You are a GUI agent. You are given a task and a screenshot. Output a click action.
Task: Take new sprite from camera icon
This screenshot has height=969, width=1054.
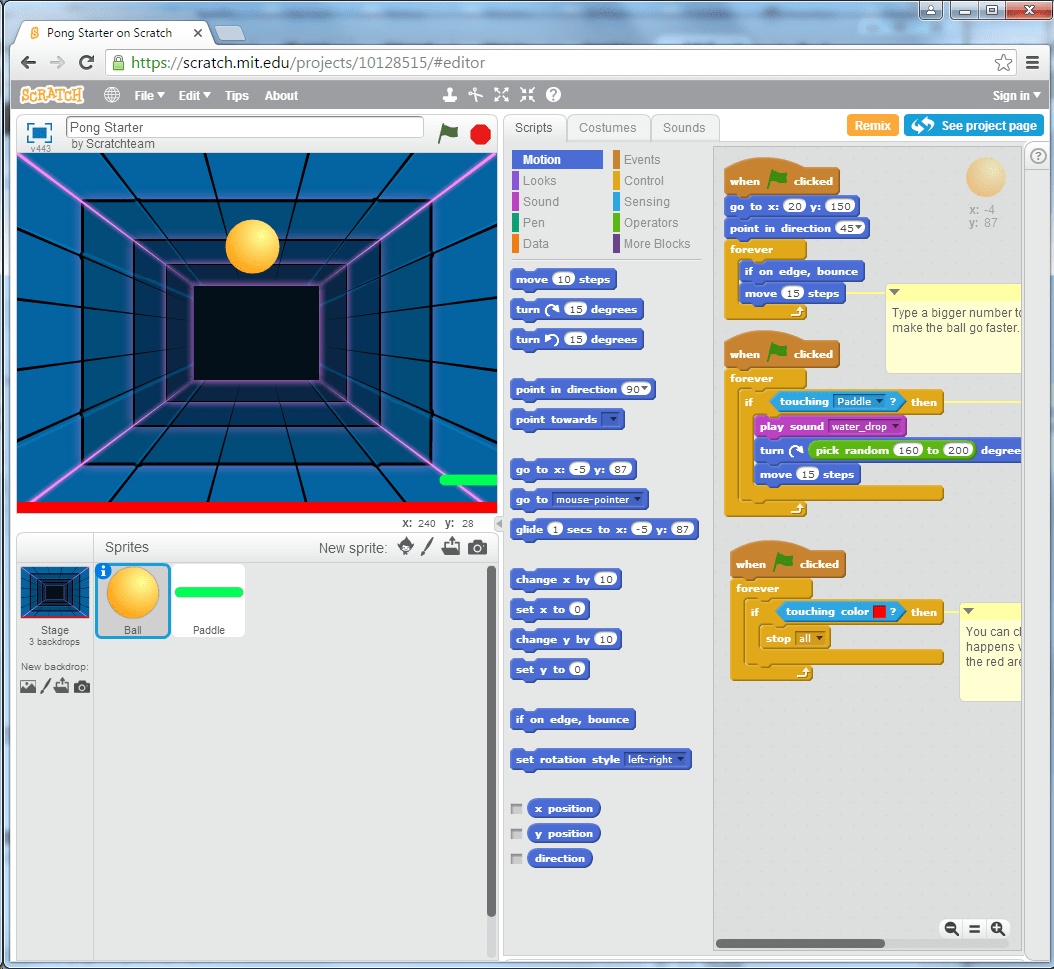click(x=477, y=547)
